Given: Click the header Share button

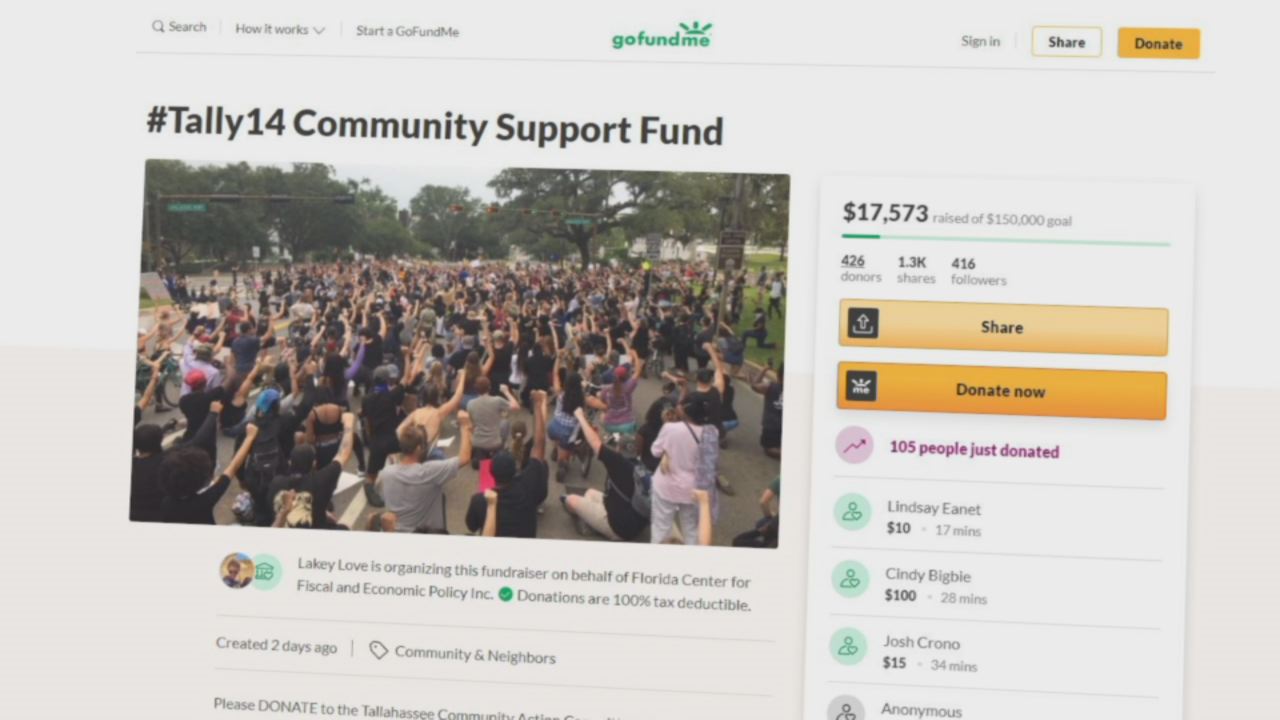Looking at the screenshot, I should [x=1066, y=42].
